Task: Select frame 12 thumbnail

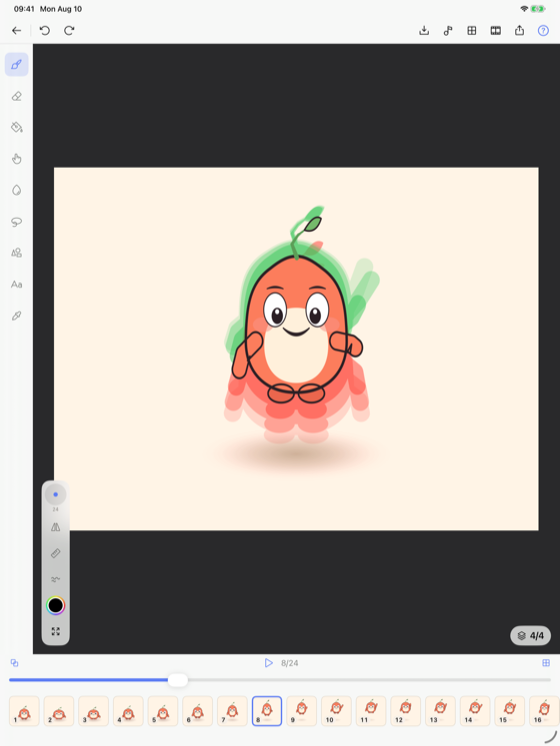Action: click(x=405, y=711)
